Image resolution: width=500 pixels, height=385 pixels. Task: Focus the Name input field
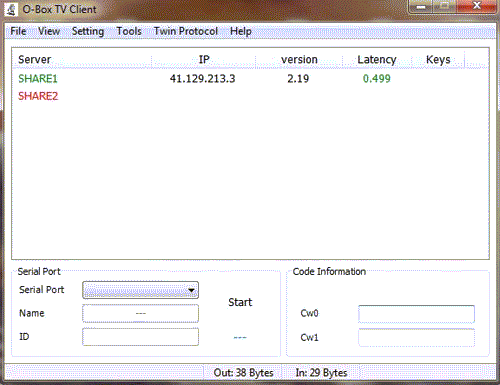click(x=140, y=313)
